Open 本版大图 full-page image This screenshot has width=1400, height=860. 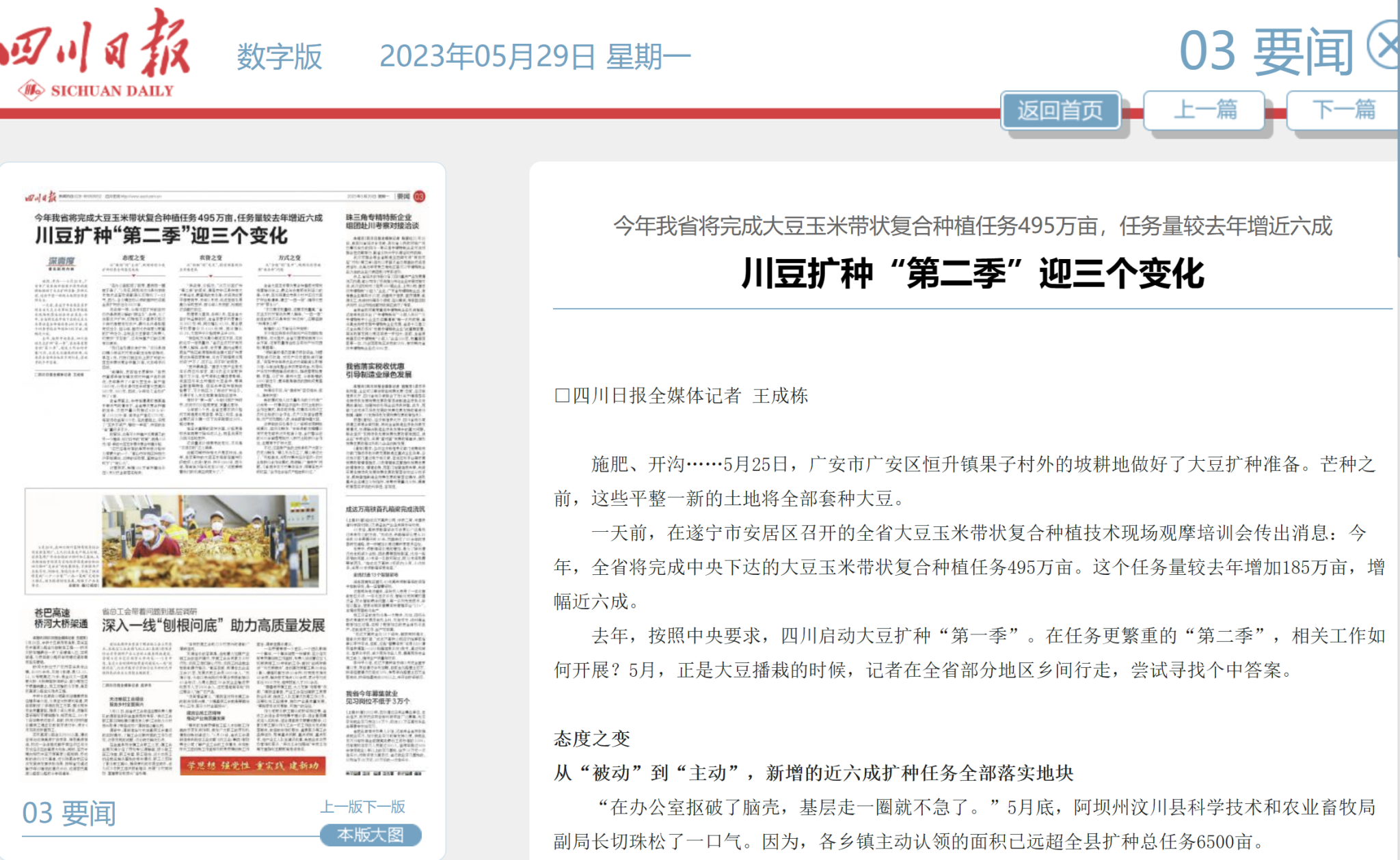tap(371, 835)
